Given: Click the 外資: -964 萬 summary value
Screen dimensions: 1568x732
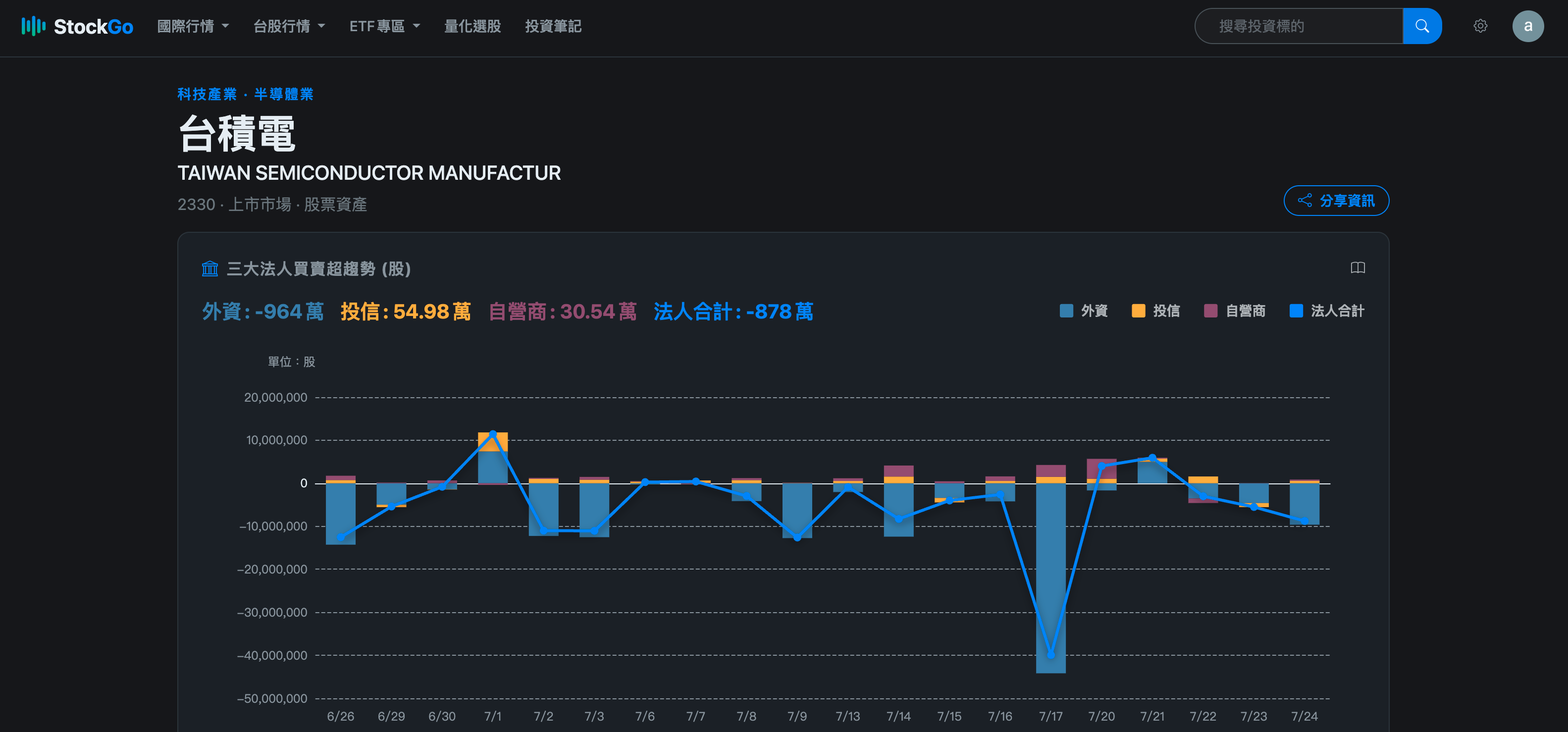Looking at the screenshot, I should [x=263, y=312].
